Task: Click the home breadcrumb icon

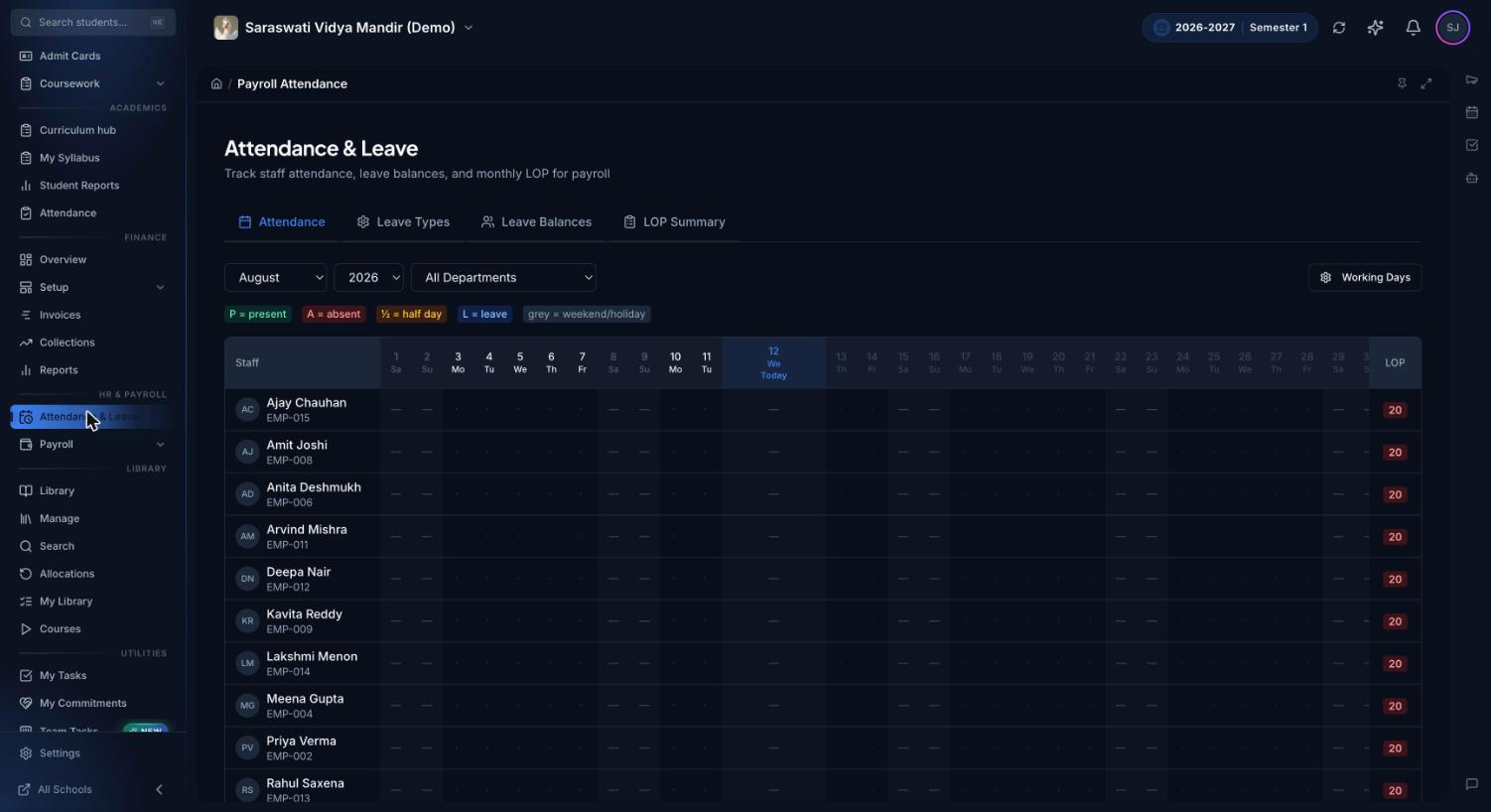Action: click(216, 84)
